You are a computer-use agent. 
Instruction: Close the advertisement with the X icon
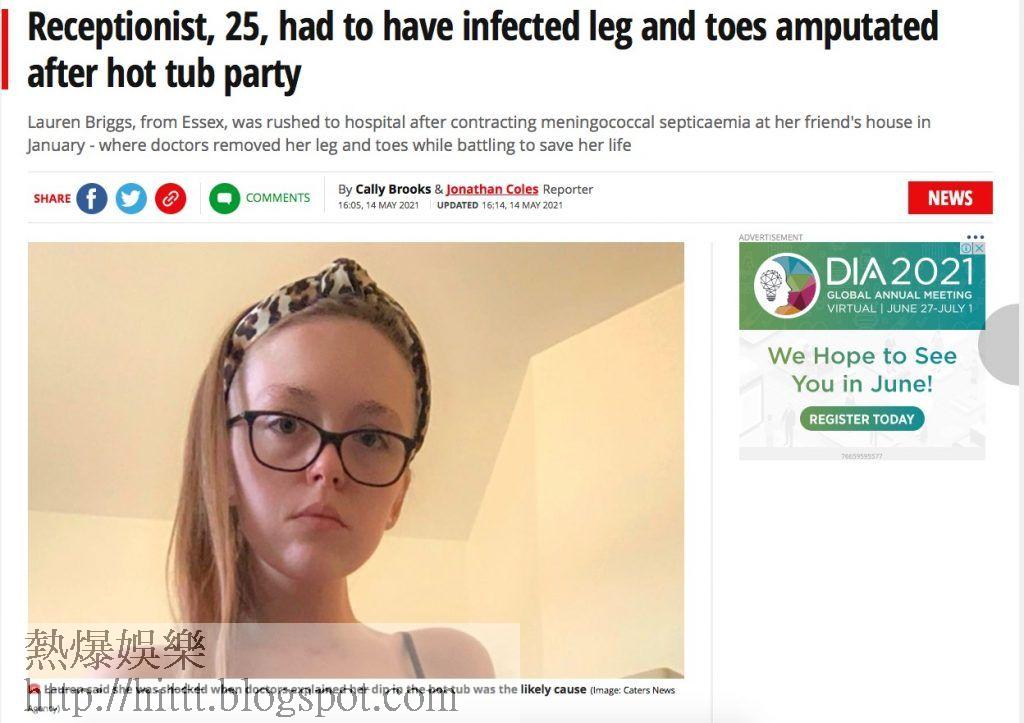[979, 248]
